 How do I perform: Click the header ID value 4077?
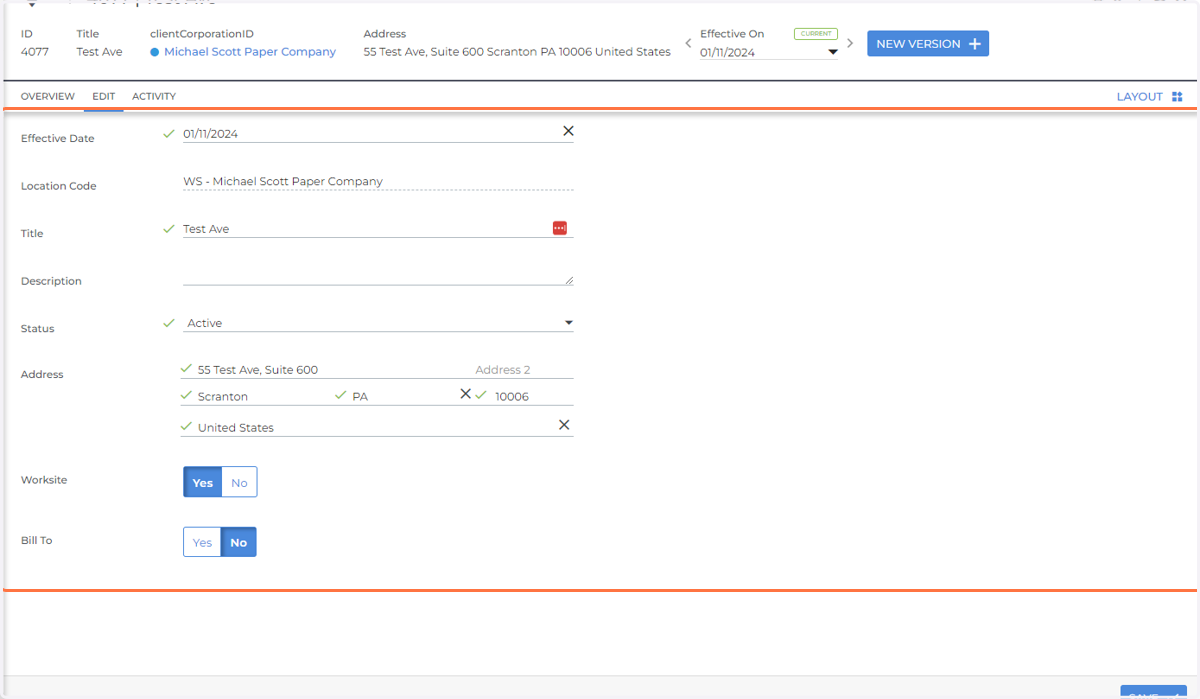(34, 52)
